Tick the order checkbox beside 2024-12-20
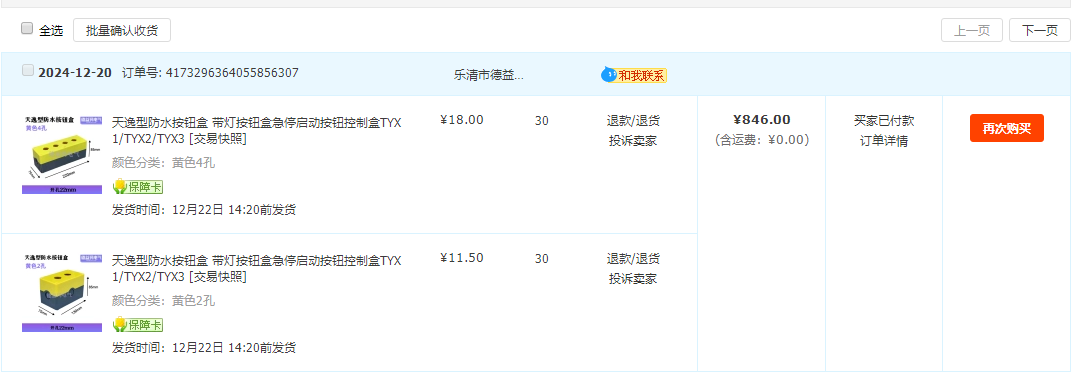1077x375 pixels. point(27,70)
